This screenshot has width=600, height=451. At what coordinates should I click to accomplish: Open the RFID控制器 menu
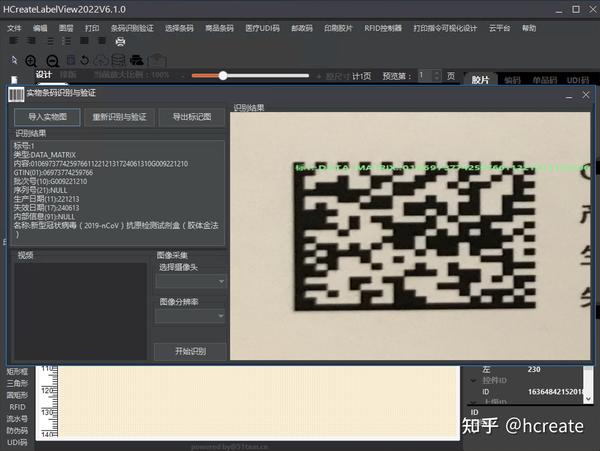[x=383, y=28]
